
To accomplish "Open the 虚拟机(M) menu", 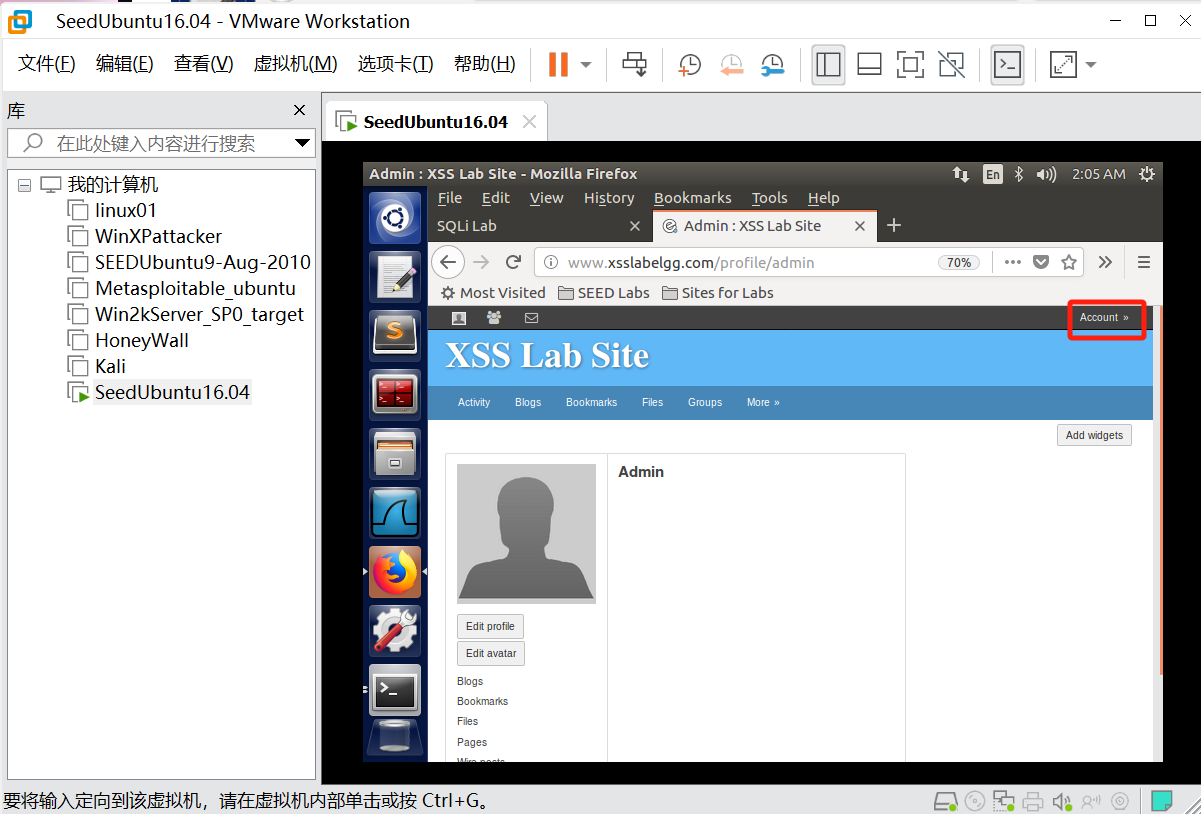I will (295, 64).
